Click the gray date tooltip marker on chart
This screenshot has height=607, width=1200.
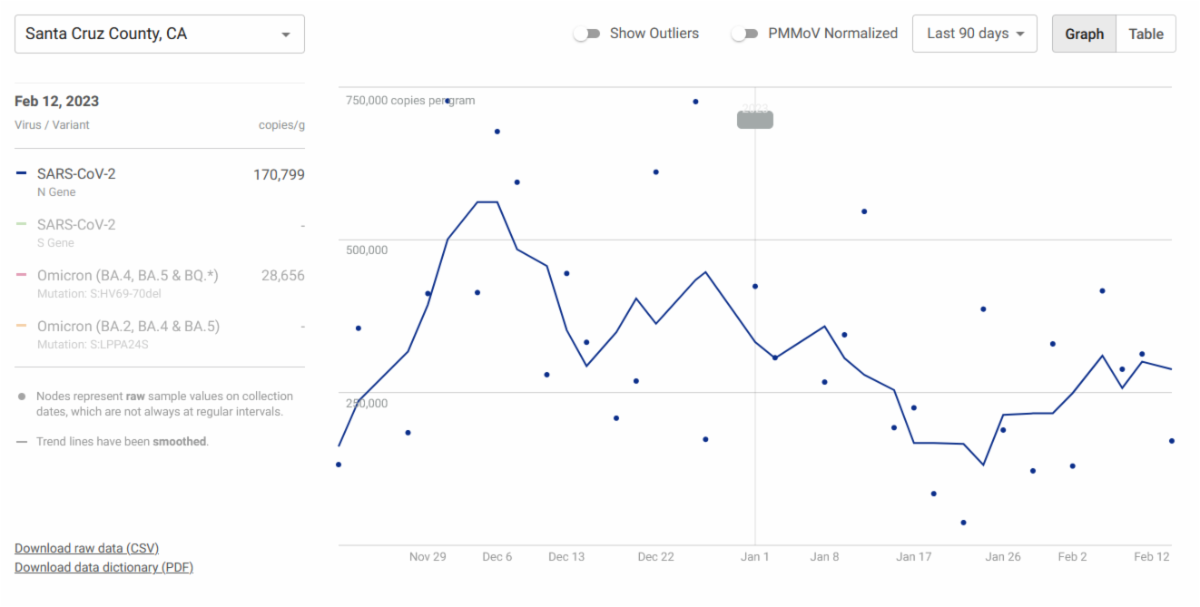click(x=755, y=119)
